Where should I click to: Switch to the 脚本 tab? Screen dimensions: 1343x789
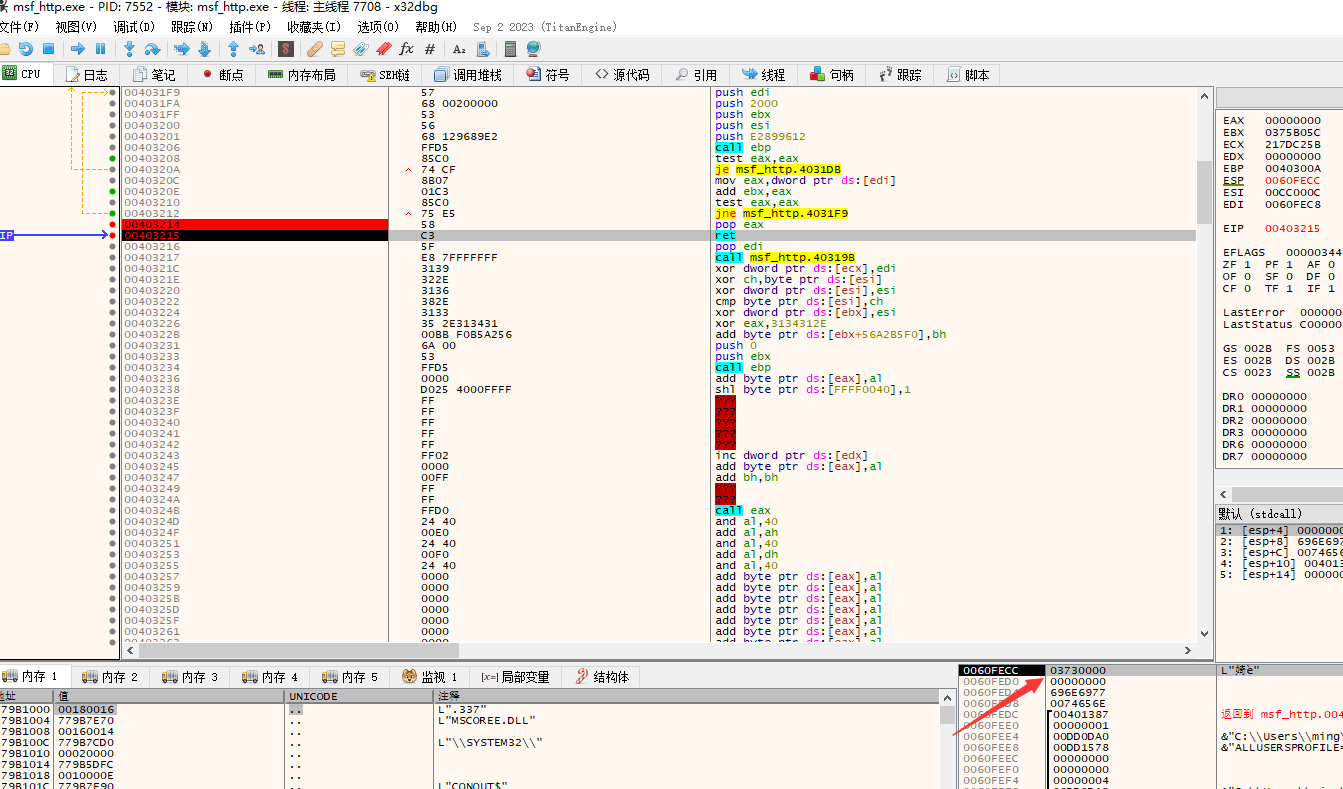[966, 75]
